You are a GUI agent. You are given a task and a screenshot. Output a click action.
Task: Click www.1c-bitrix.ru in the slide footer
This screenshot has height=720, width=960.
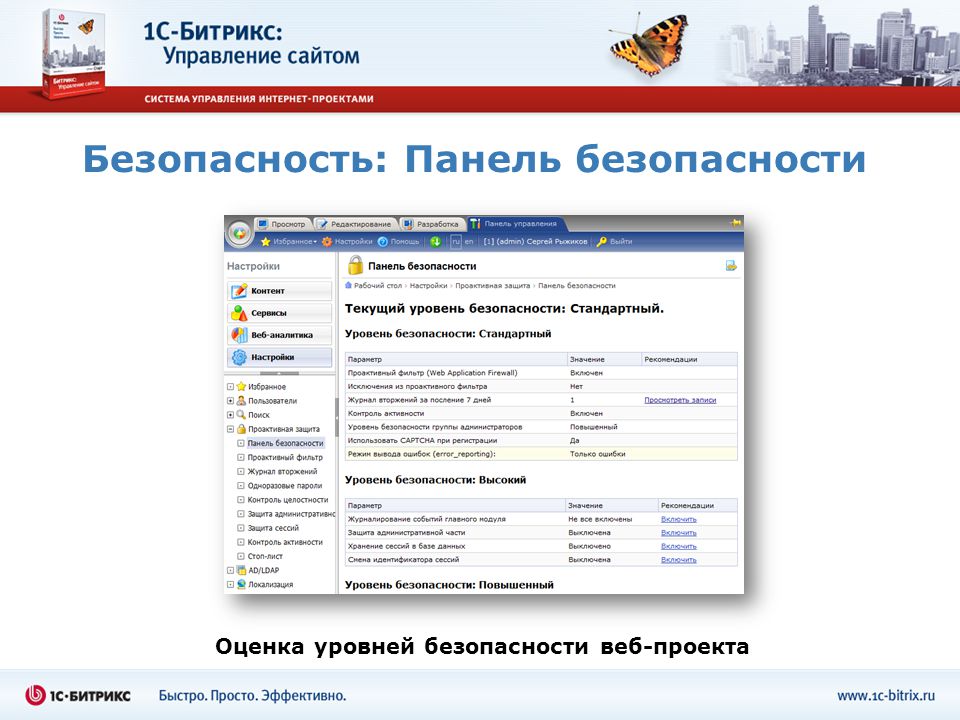coord(886,696)
